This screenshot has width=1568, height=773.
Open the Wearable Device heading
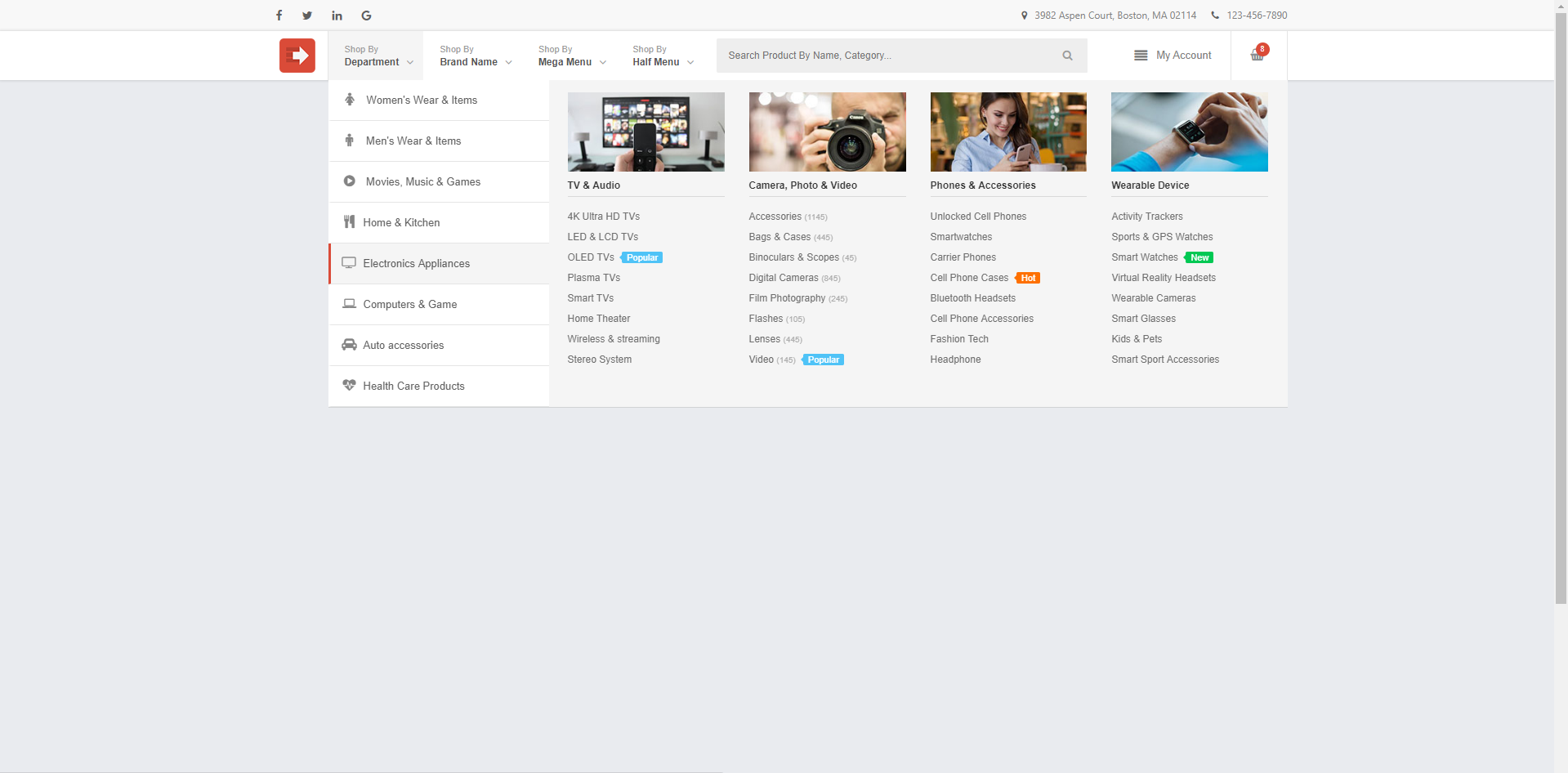pos(1150,185)
